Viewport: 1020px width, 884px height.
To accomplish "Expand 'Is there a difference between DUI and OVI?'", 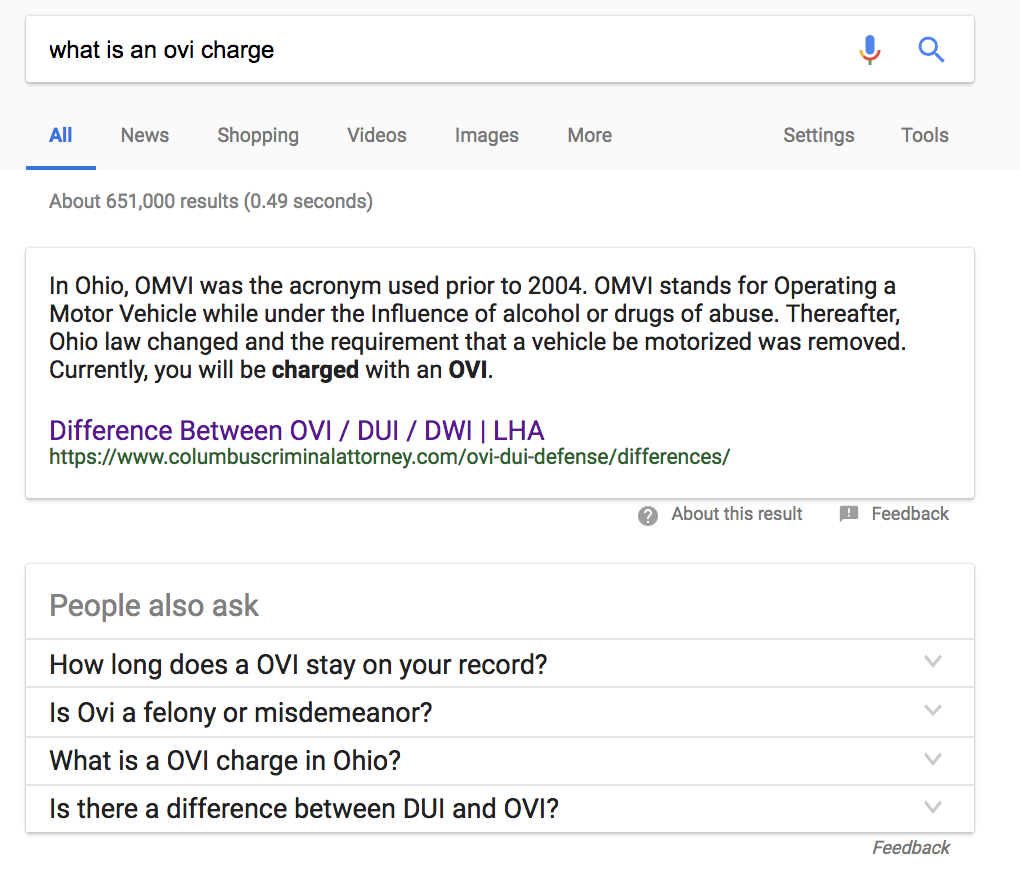I will pos(500,809).
